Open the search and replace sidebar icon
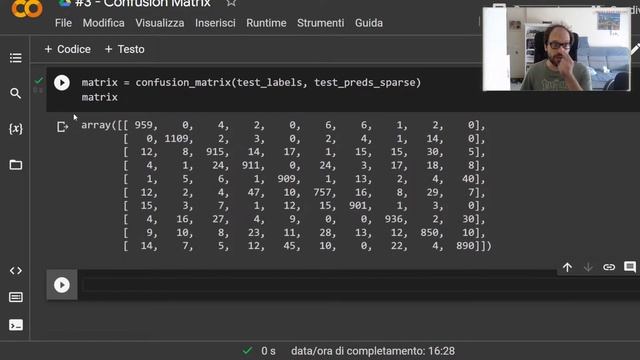This screenshot has height=360, width=640. 16,93
